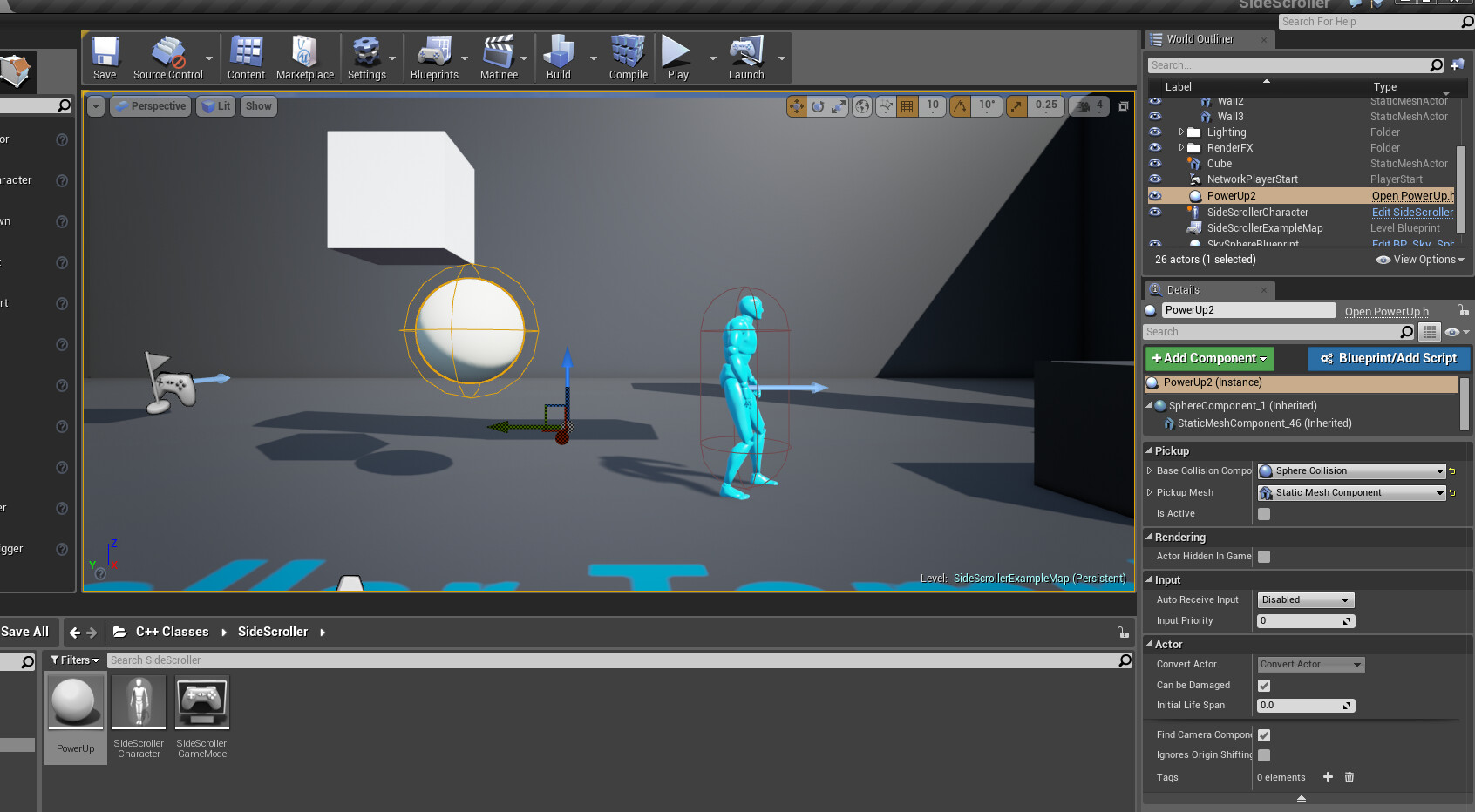
Task: Open the surface snapping options
Action: pos(886,106)
